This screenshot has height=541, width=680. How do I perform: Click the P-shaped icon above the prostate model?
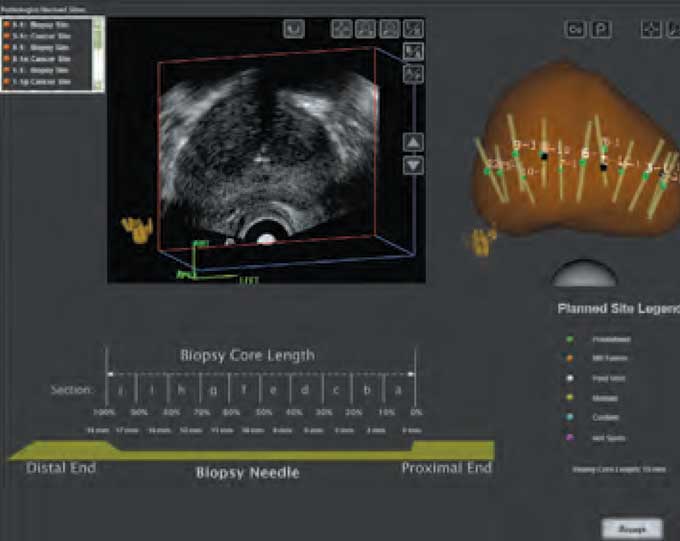point(602,30)
